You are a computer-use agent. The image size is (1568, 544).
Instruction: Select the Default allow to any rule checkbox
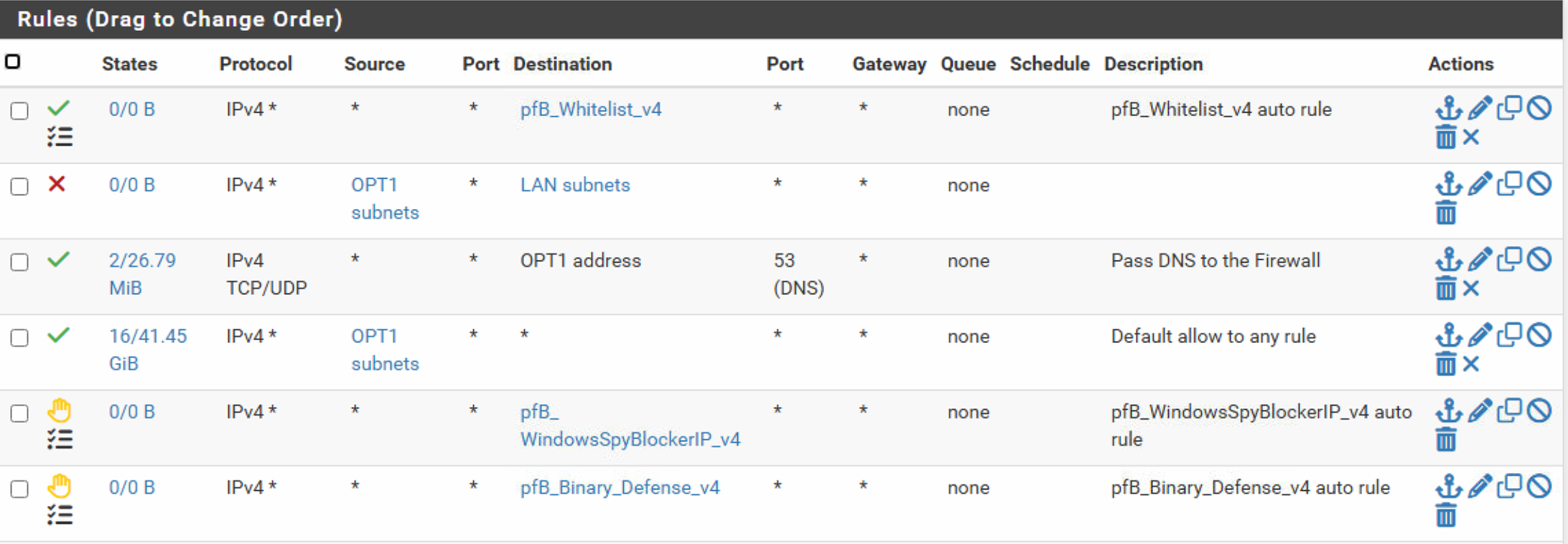(x=19, y=337)
